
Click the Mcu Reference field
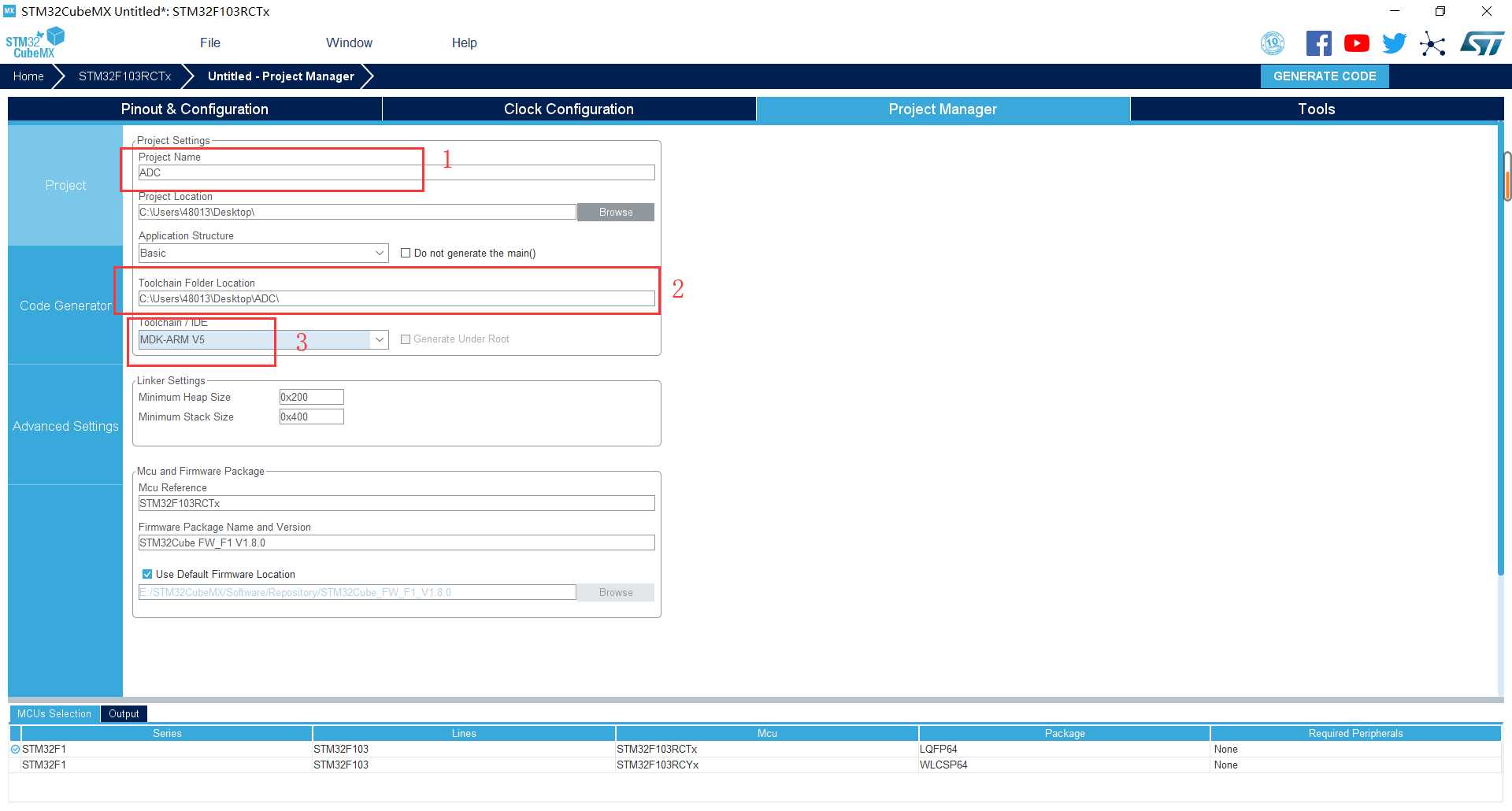coord(396,503)
